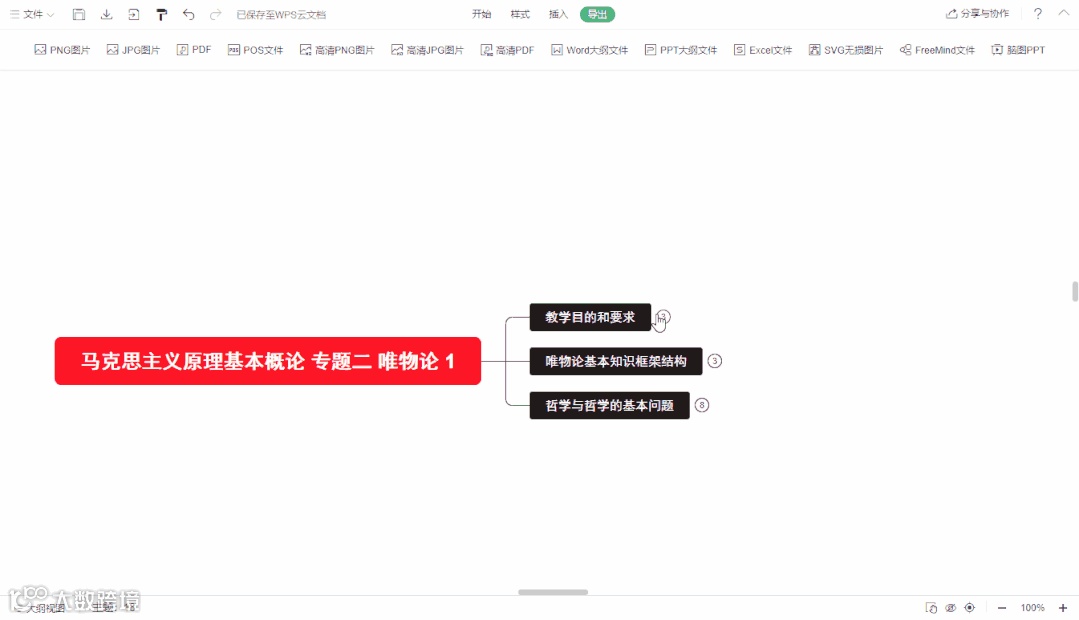Click the export-to-file icon beside download
This screenshot has width=1079, height=620.
point(134,14)
